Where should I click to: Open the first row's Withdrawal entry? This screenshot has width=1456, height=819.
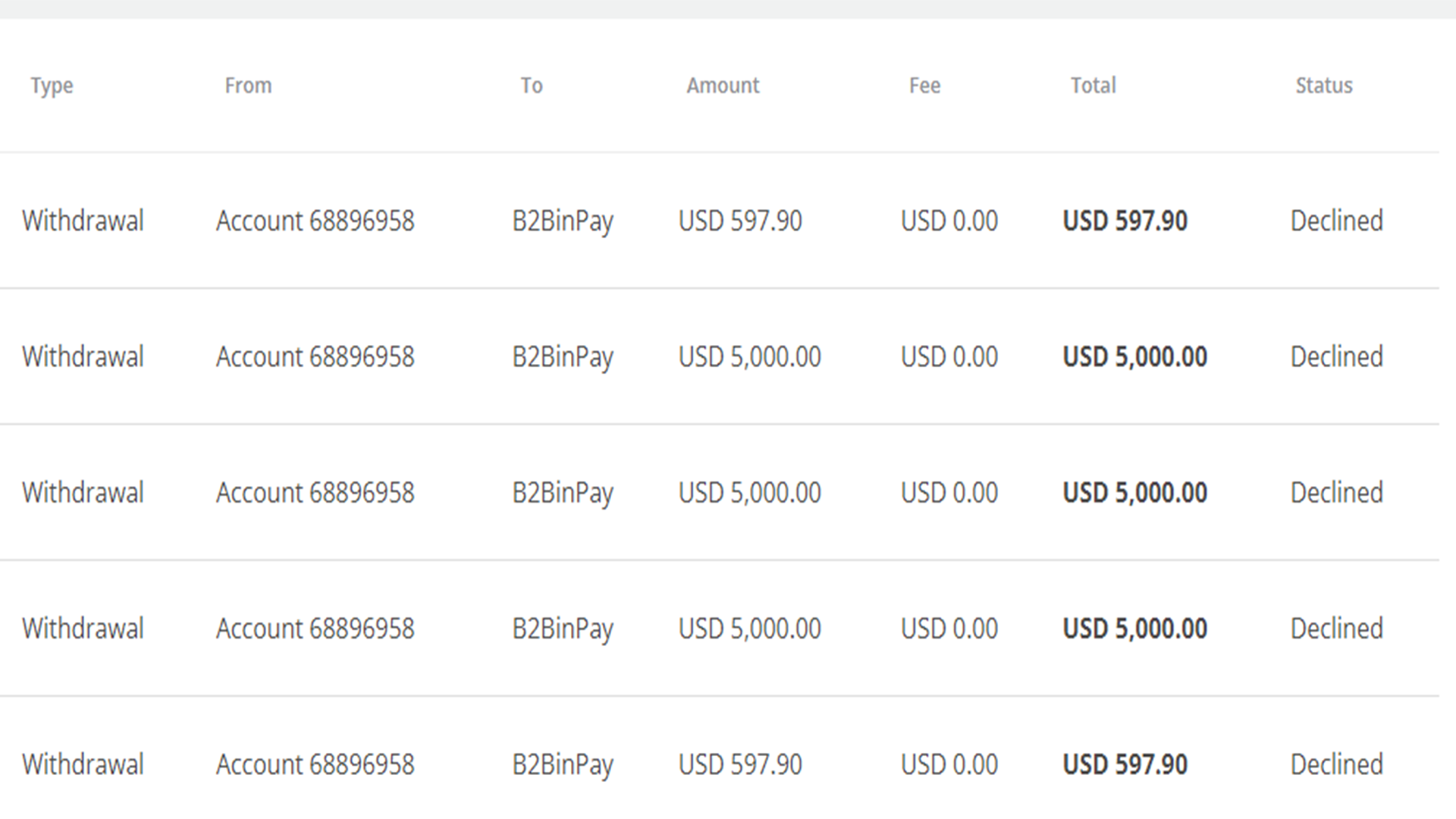pos(83,221)
